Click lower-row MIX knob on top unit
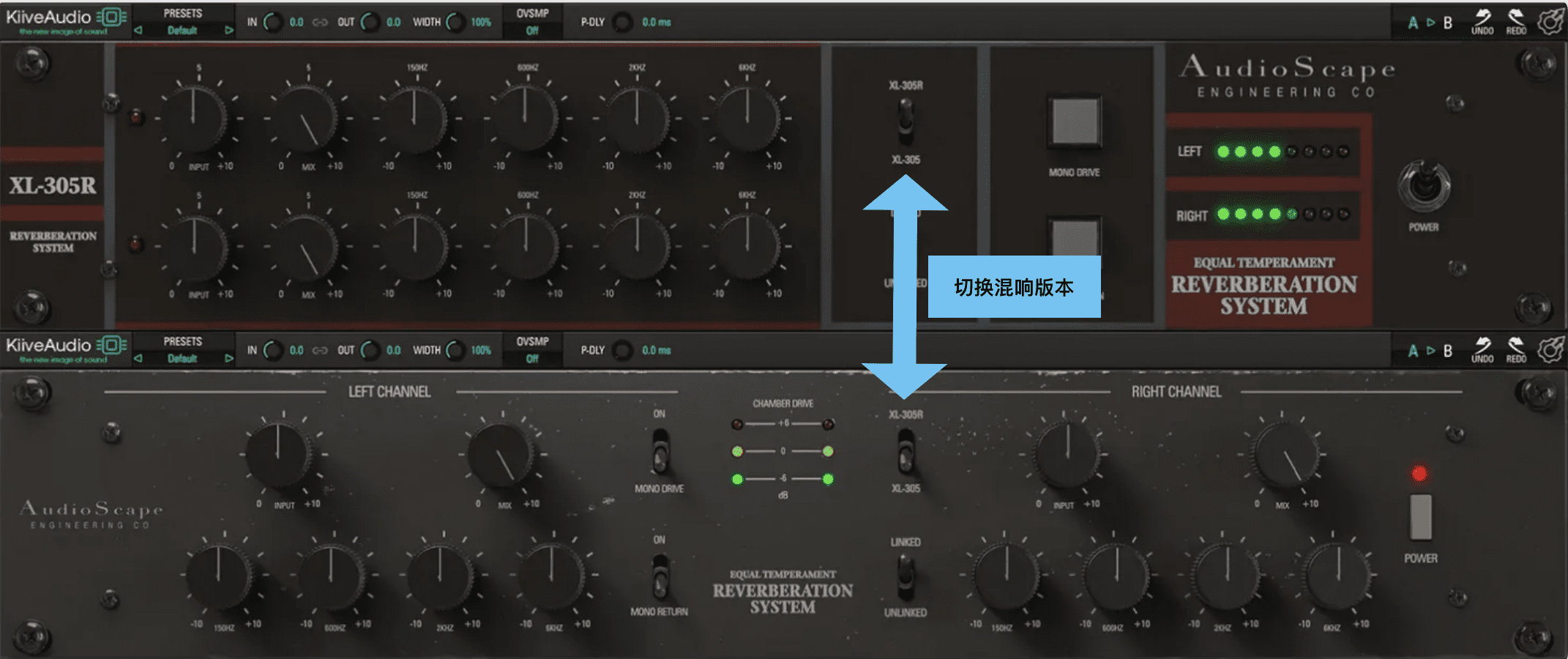 (x=305, y=245)
